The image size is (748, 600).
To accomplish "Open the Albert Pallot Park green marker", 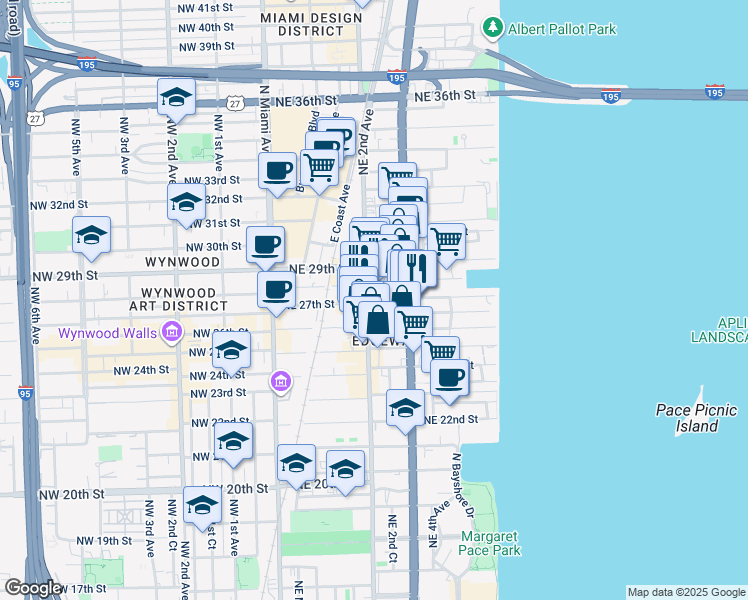I will [x=492, y=29].
